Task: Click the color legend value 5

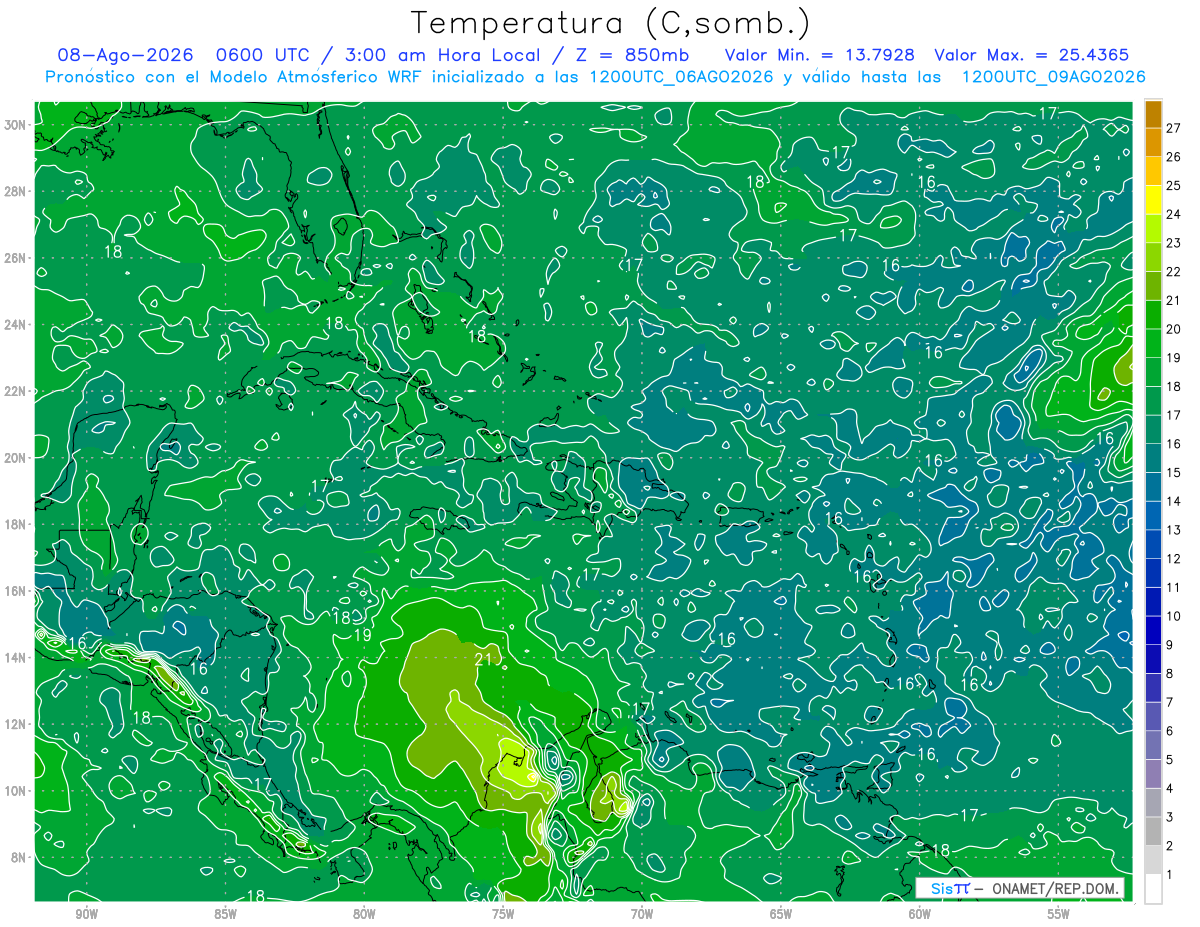Action: coord(1170,759)
